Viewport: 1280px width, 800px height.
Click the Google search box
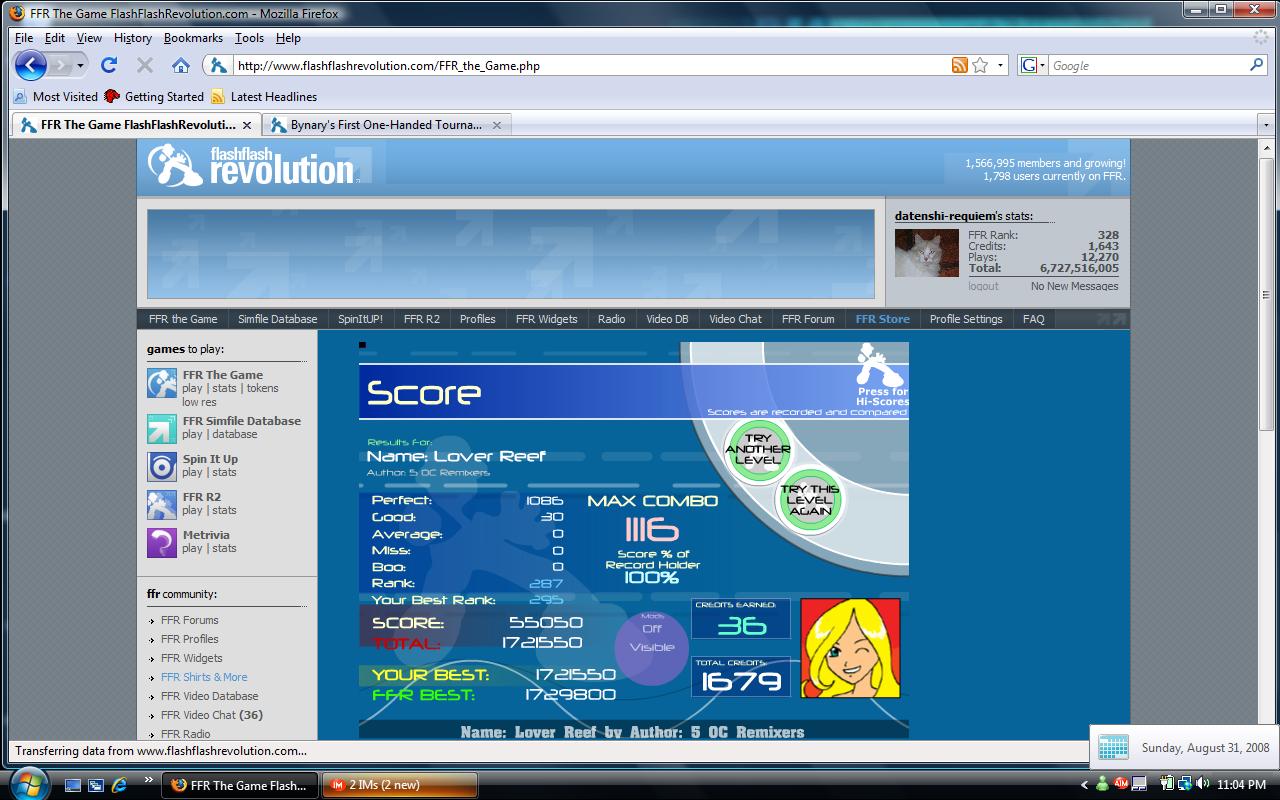[x=1148, y=66]
